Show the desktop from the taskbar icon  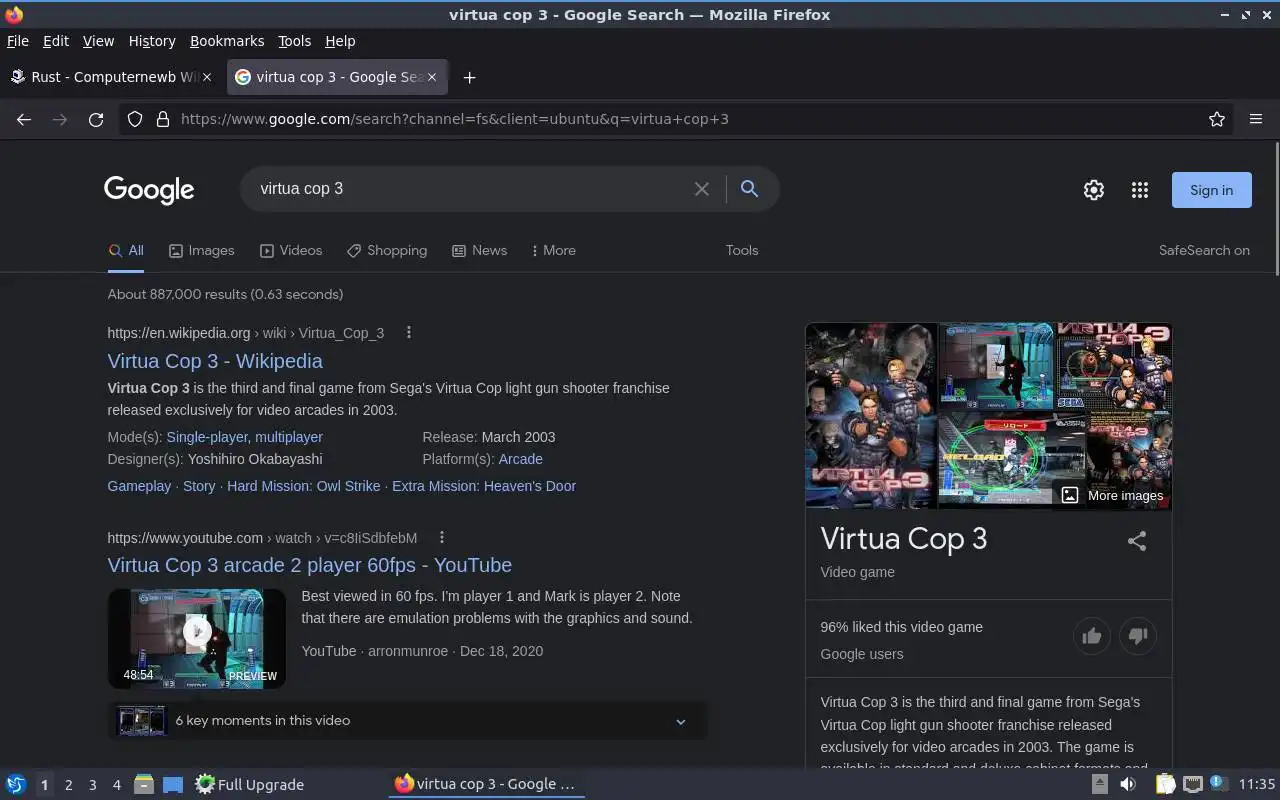point(173,784)
